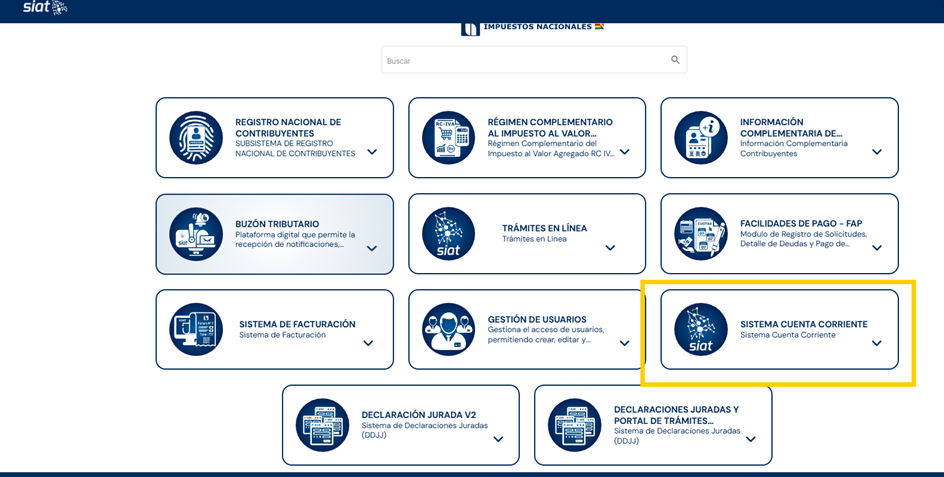The height and width of the screenshot is (477, 944).
Task: Click the Trámites en Línea siat icon
Action: click(x=449, y=234)
